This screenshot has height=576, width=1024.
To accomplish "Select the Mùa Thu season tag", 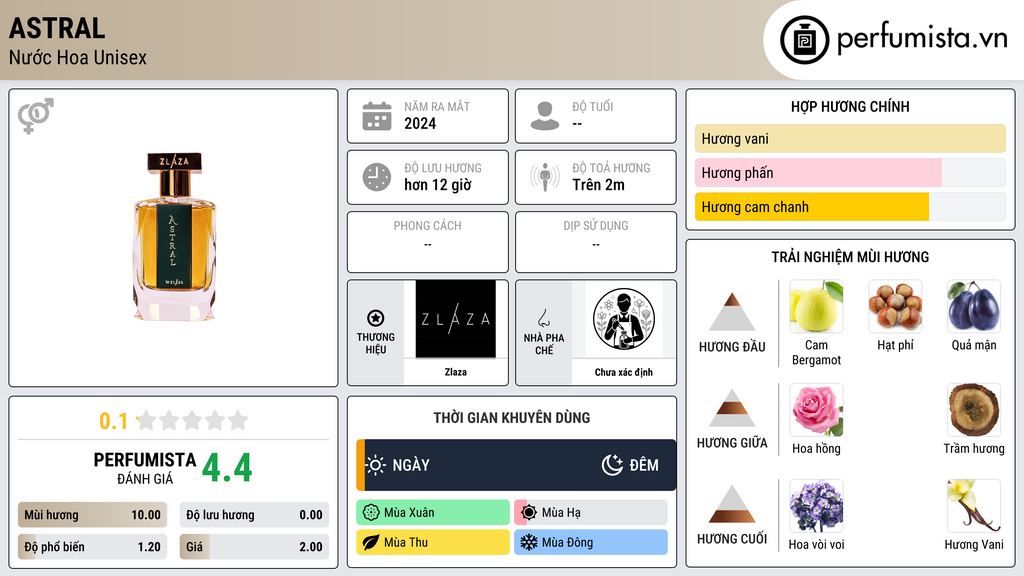I will pyautogui.click(x=433, y=542).
